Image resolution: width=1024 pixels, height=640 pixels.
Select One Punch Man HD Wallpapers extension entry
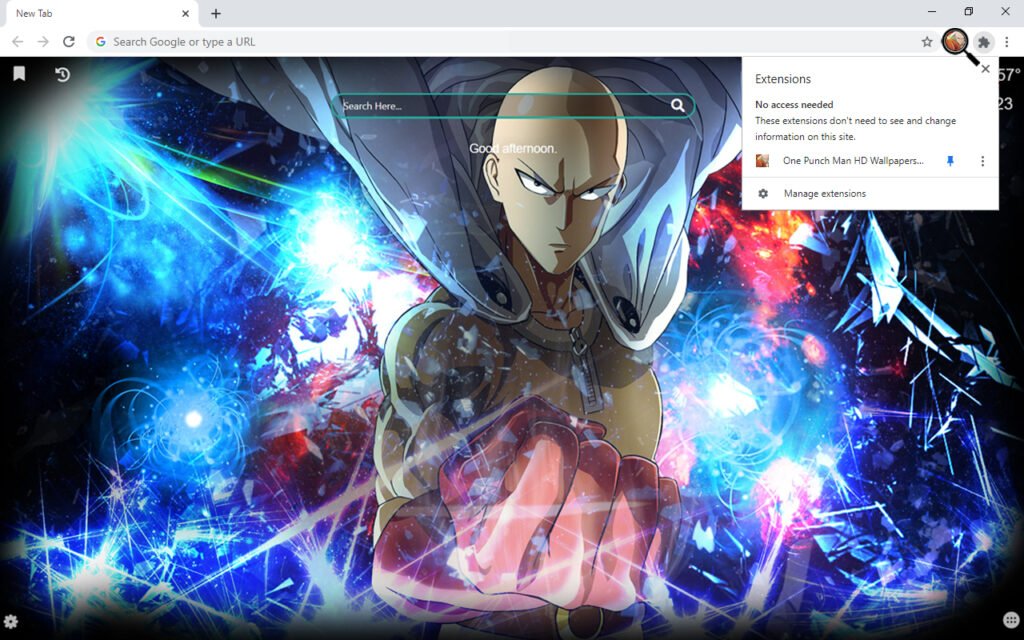(853, 161)
